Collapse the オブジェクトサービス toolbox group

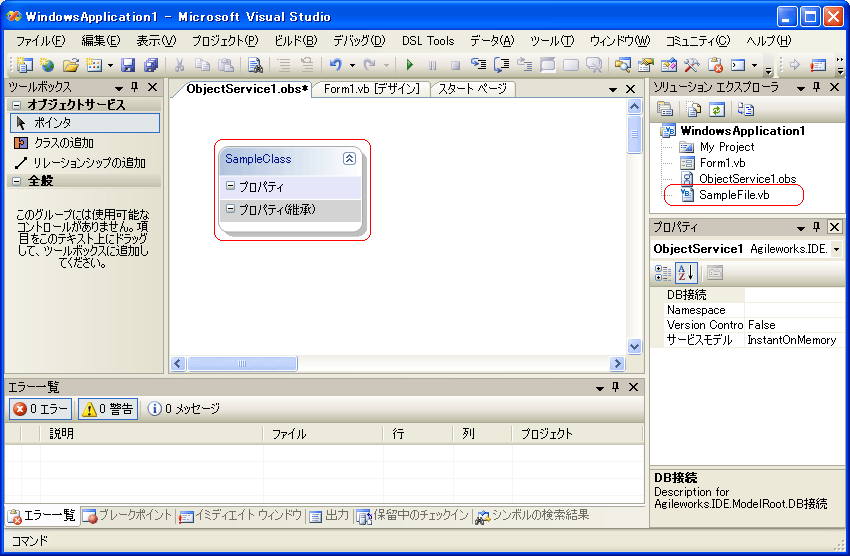(16, 105)
